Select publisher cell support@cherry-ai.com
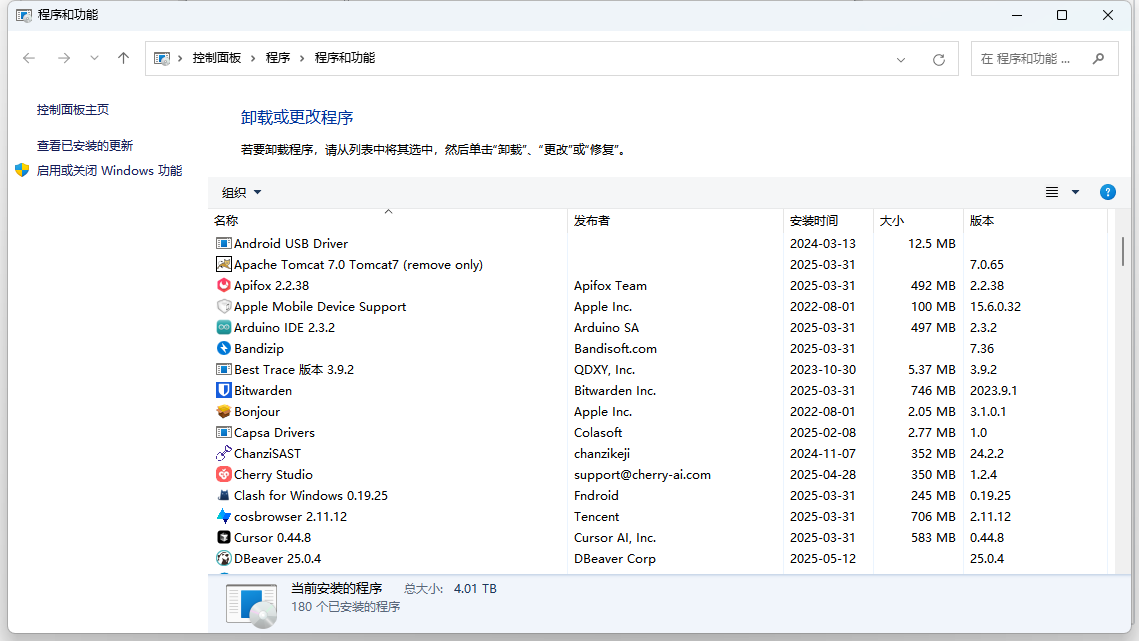Viewport: 1139px width, 641px height. (x=642, y=475)
